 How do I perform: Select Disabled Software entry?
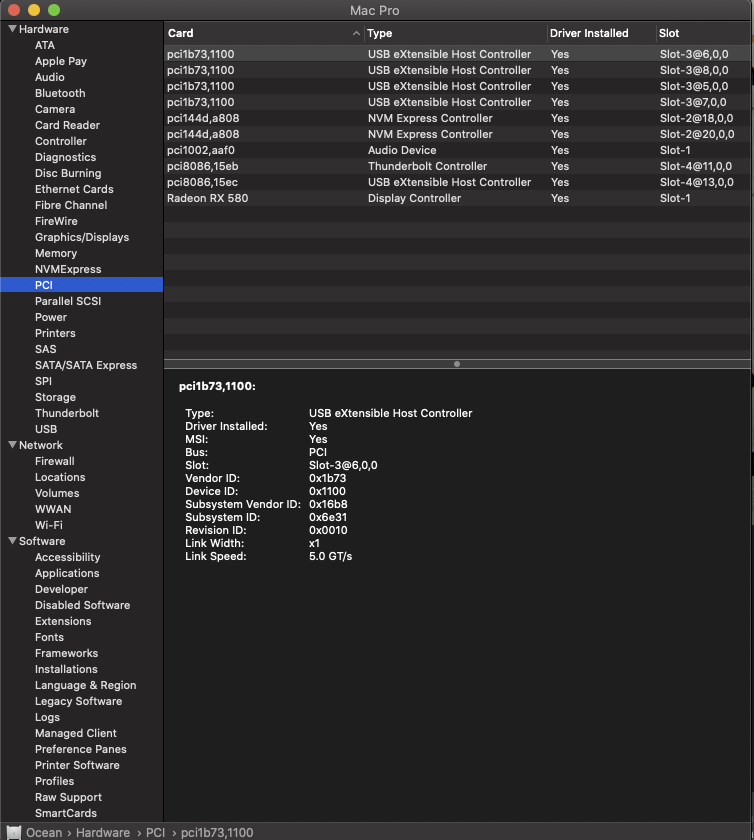pyautogui.click(x=83, y=605)
